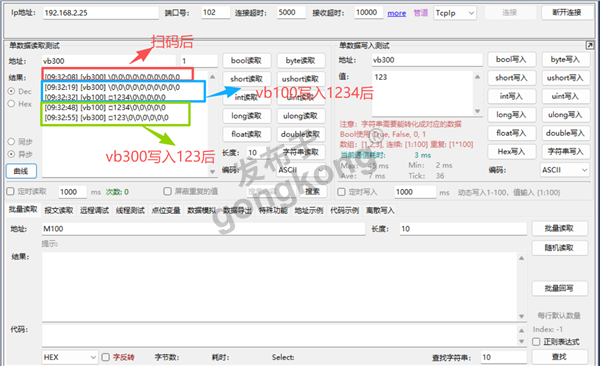Click the up arrow of the batch result scrollbar
Screen dimensions: 600x366
click(x=521, y=258)
